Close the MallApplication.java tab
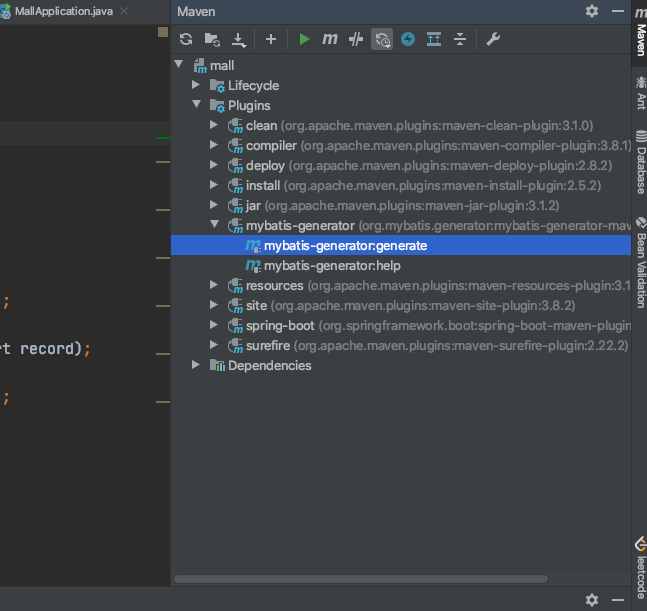 (124, 11)
